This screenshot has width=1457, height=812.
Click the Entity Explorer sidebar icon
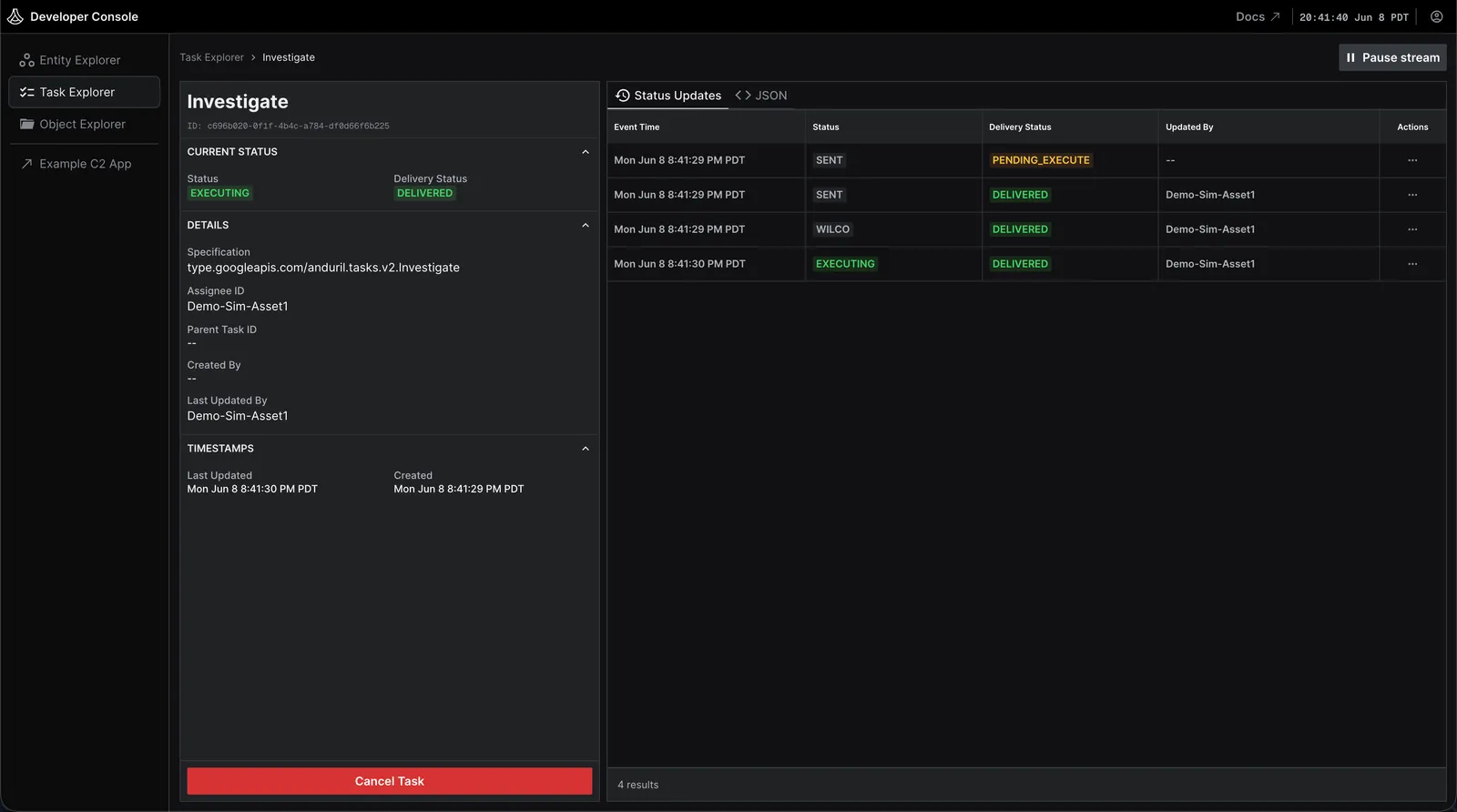click(x=27, y=60)
